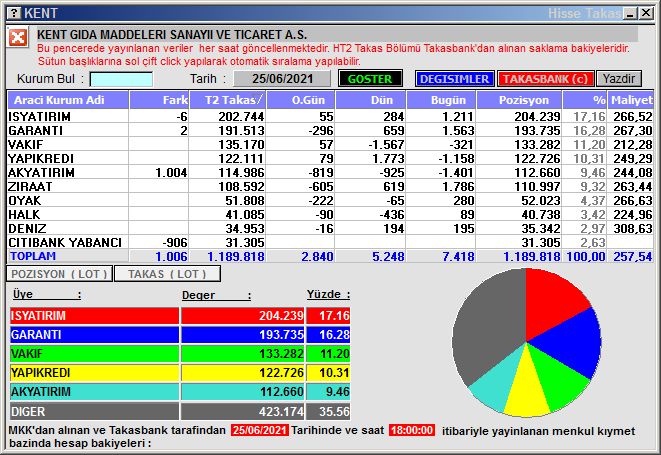This screenshot has height=455, width=661.
Task: Select the AKYATIRIM table row name
Action: [41, 172]
